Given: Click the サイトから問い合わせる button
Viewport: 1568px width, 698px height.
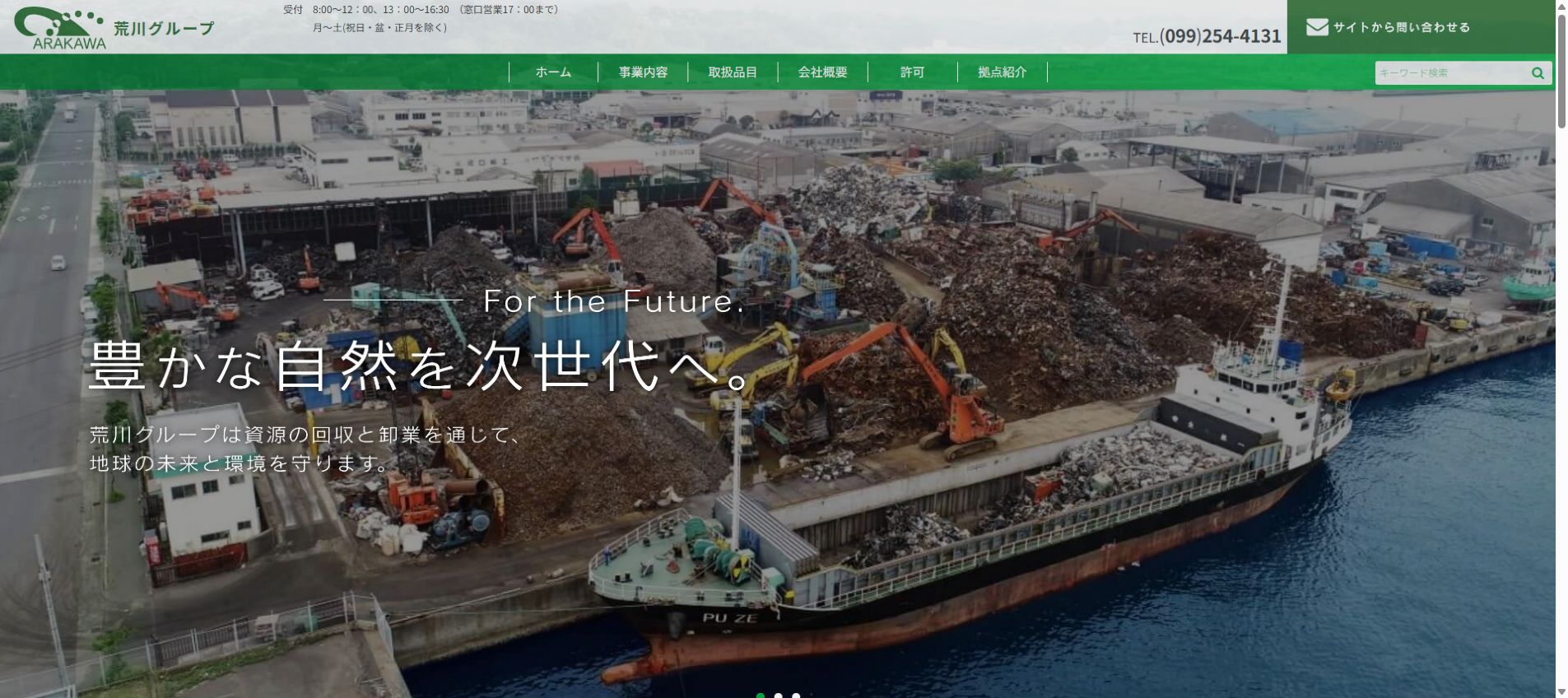Looking at the screenshot, I should tap(1421, 27).
